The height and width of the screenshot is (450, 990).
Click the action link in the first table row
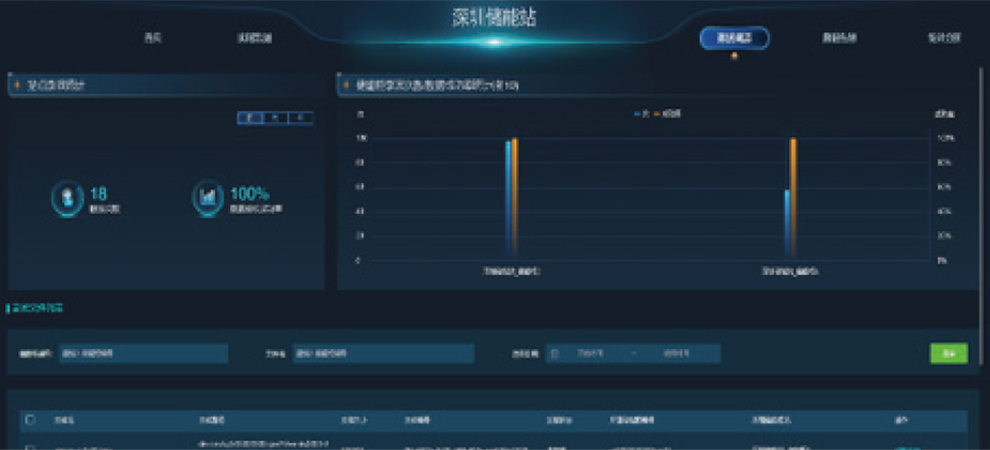coord(908,446)
